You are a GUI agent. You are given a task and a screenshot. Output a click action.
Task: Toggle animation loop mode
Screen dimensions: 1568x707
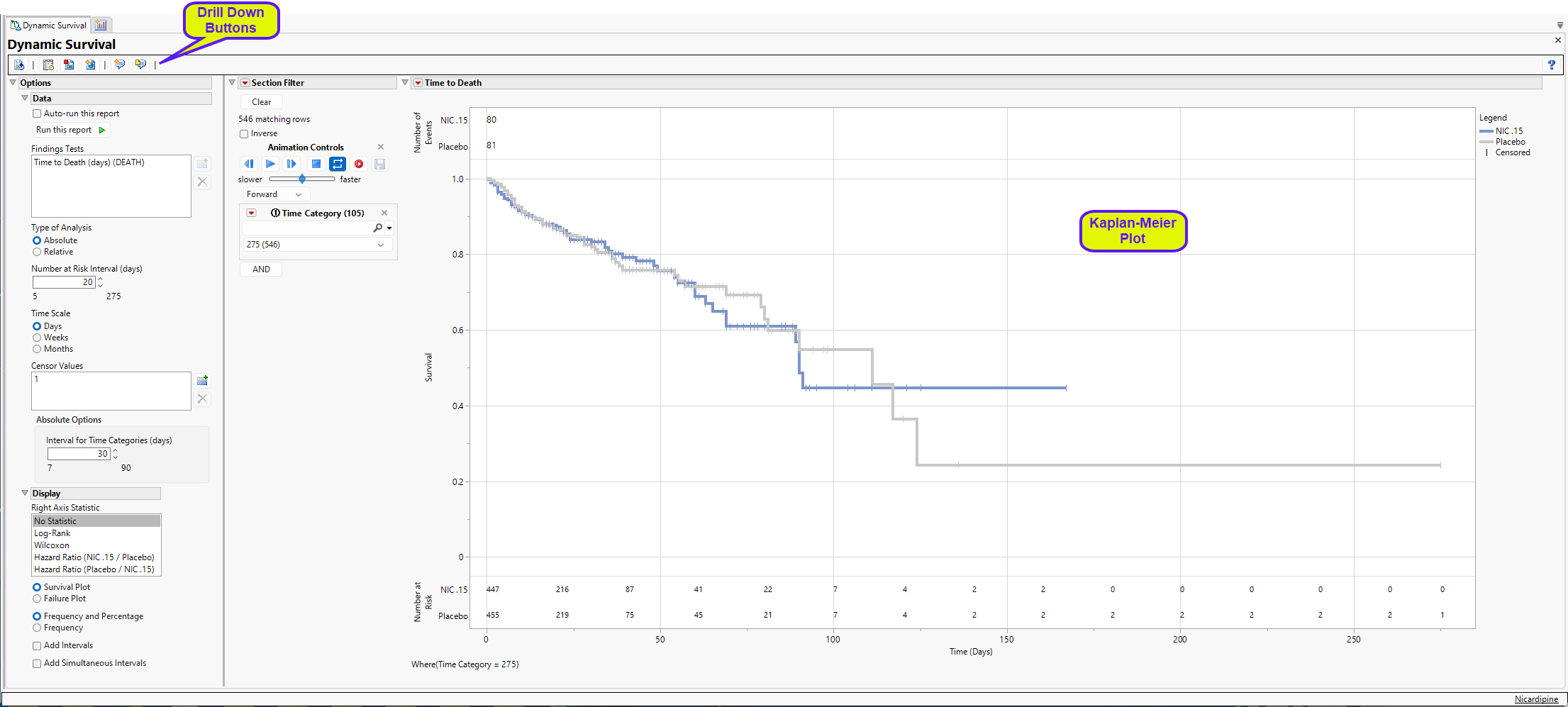pos(338,164)
